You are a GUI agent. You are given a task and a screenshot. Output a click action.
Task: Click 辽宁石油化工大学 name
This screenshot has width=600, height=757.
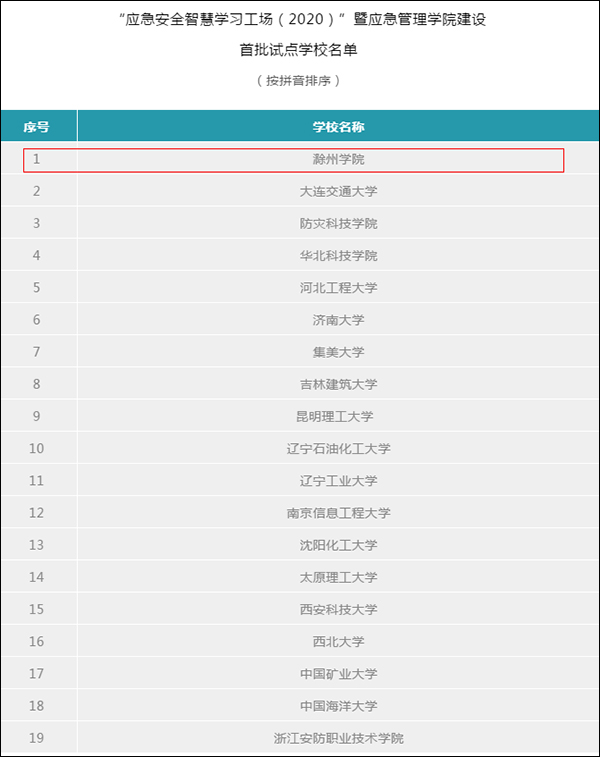[338, 449]
